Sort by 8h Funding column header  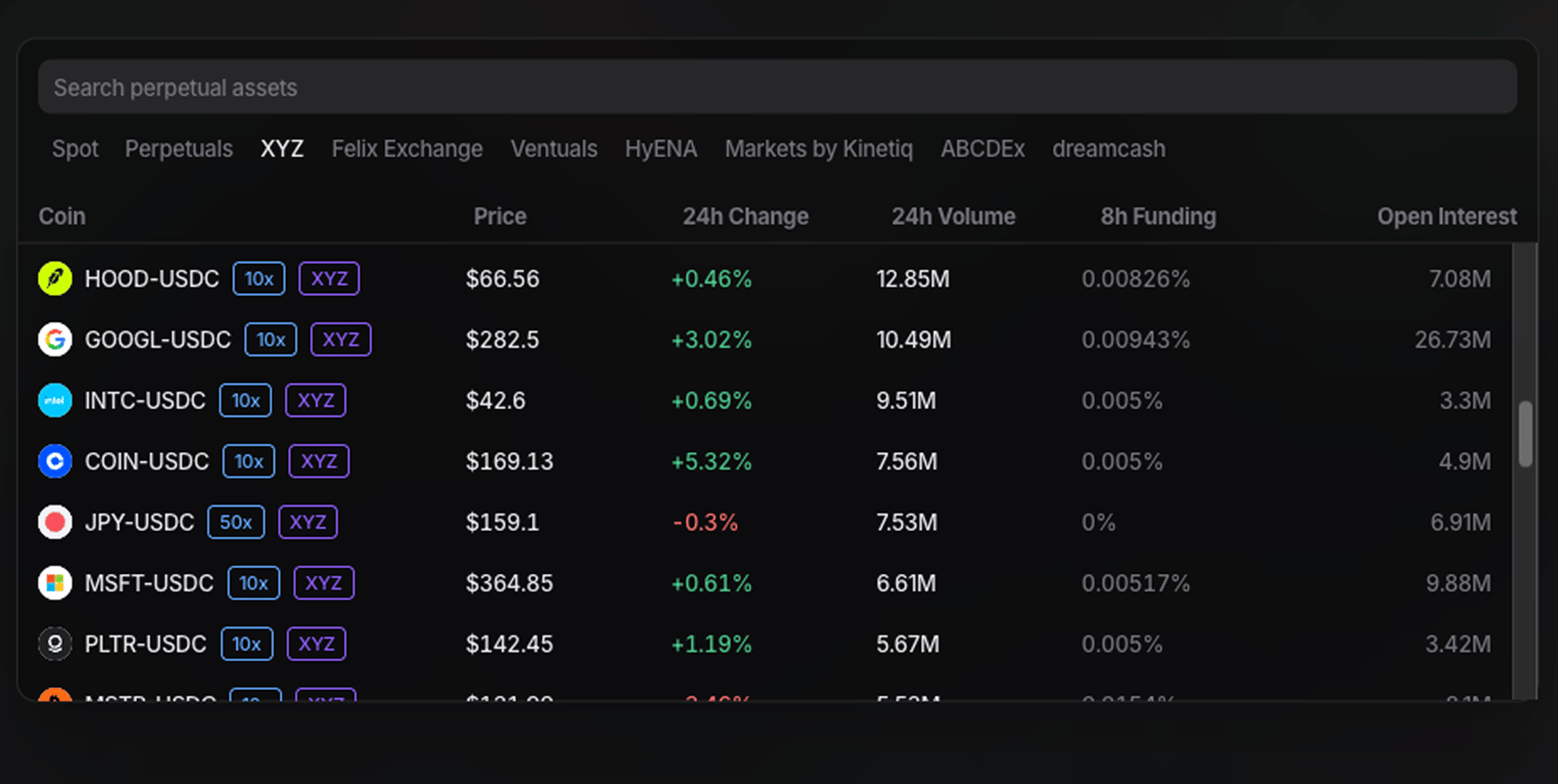(x=1158, y=216)
